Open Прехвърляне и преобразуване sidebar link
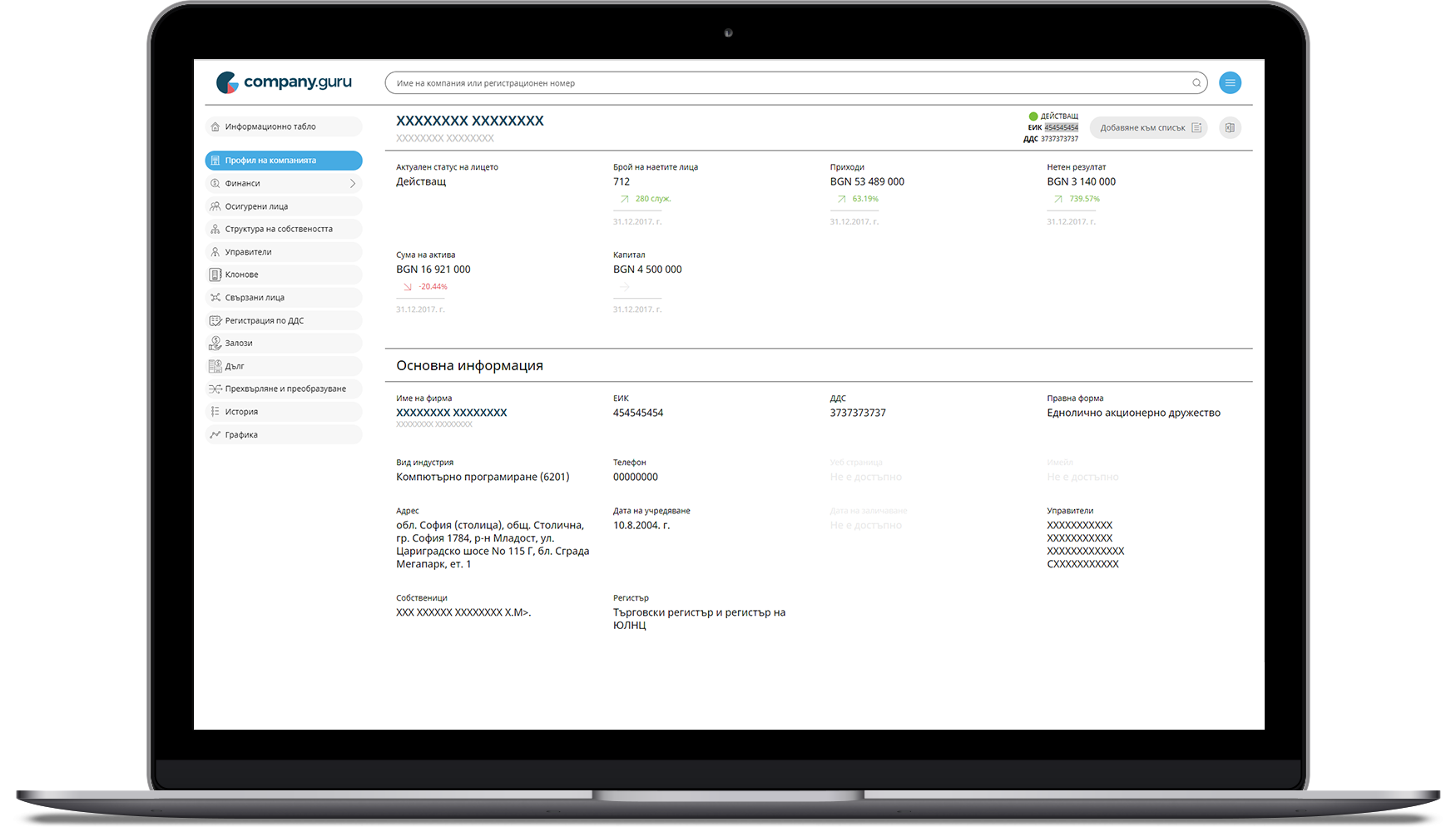Image resolution: width=1456 pixels, height=832 pixels. [x=284, y=389]
